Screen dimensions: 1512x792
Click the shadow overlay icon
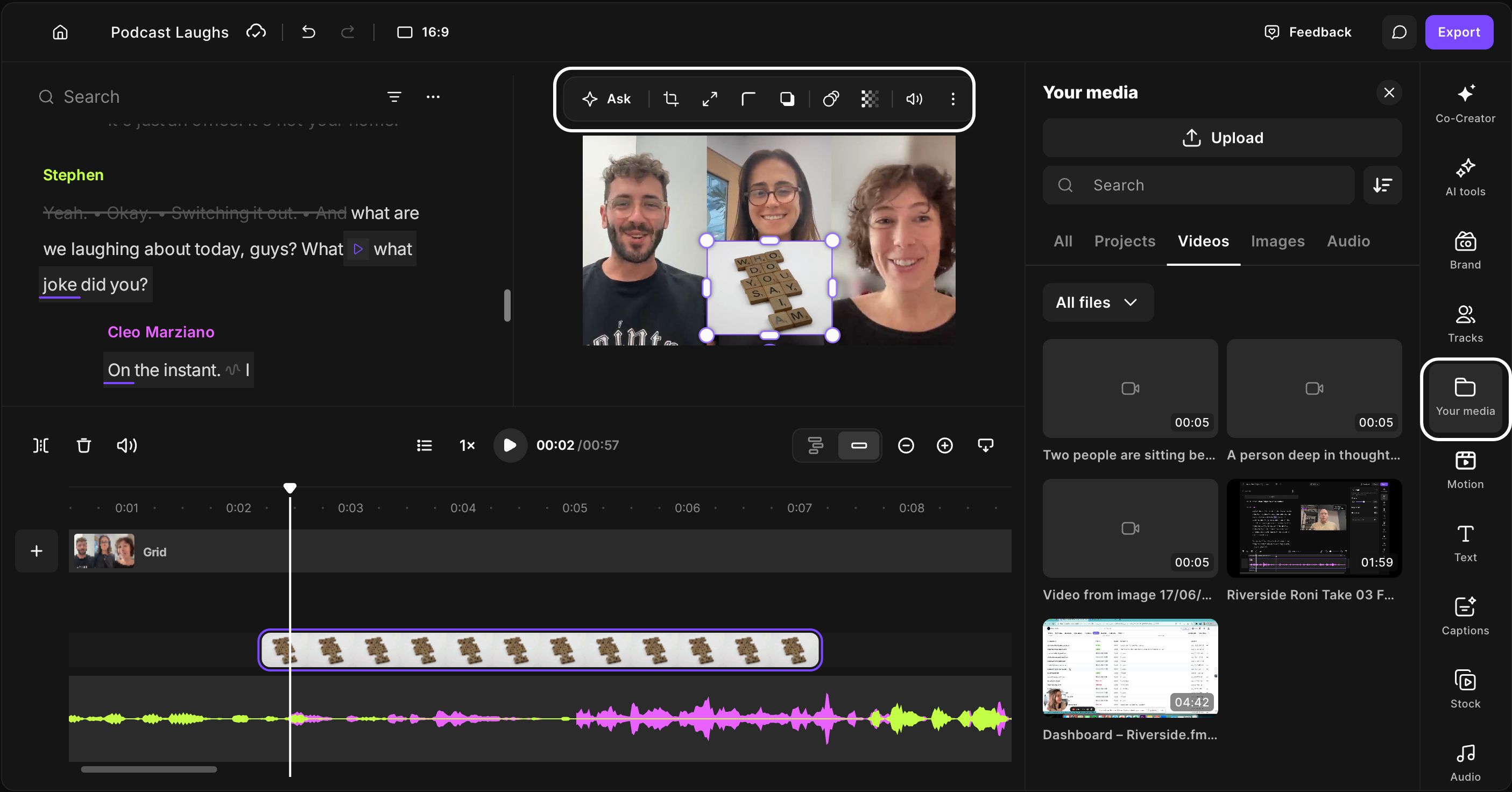tap(787, 99)
